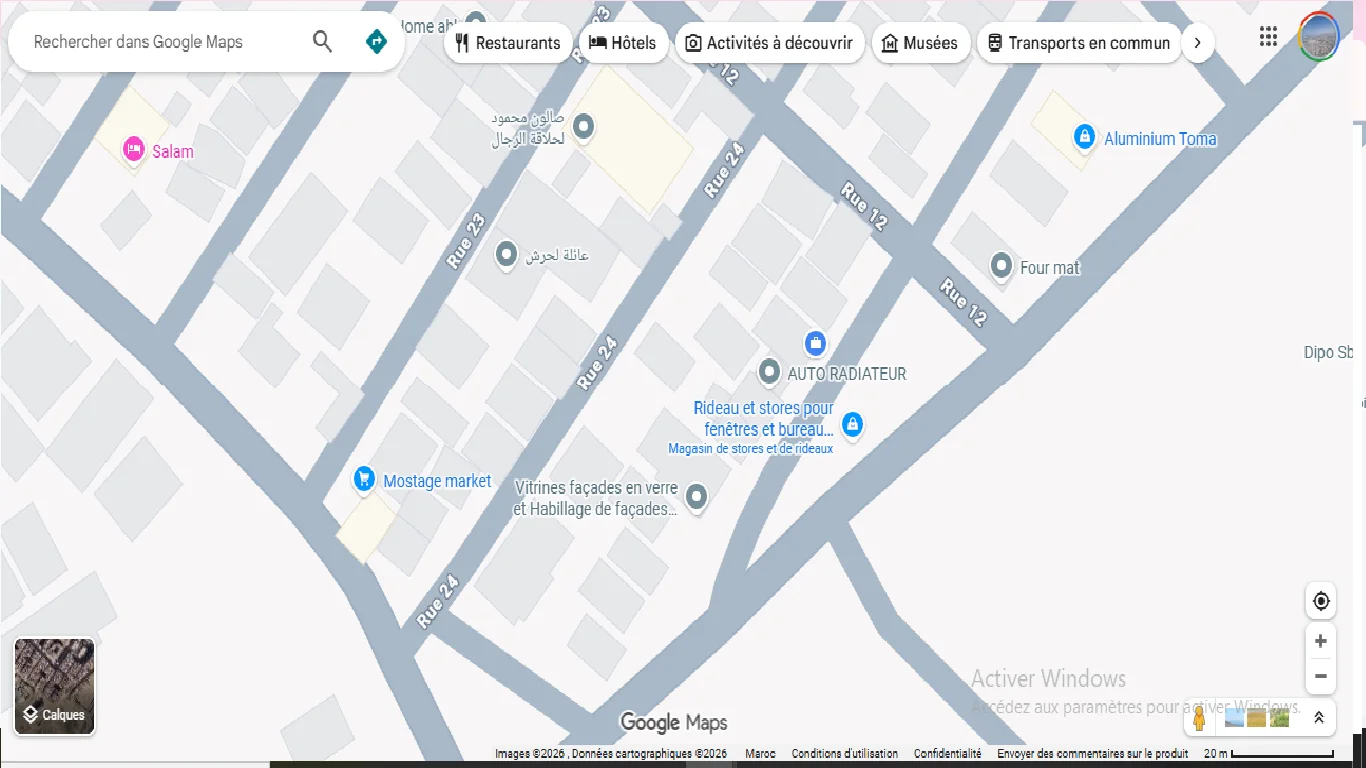Filter by Transports en commun

click(1078, 43)
